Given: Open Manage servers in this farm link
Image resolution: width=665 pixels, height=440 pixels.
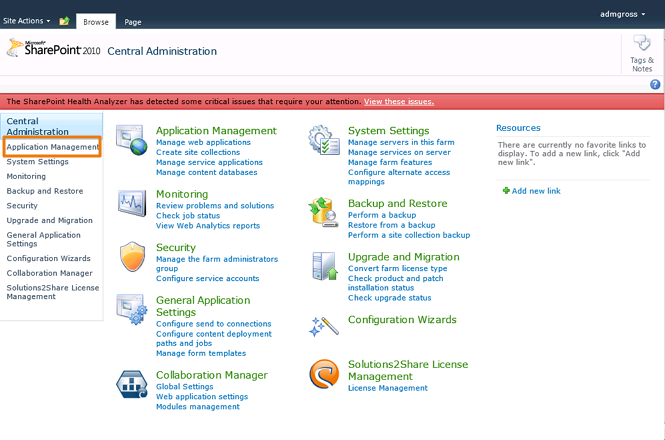Looking at the screenshot, I should (x=401, y=142).
